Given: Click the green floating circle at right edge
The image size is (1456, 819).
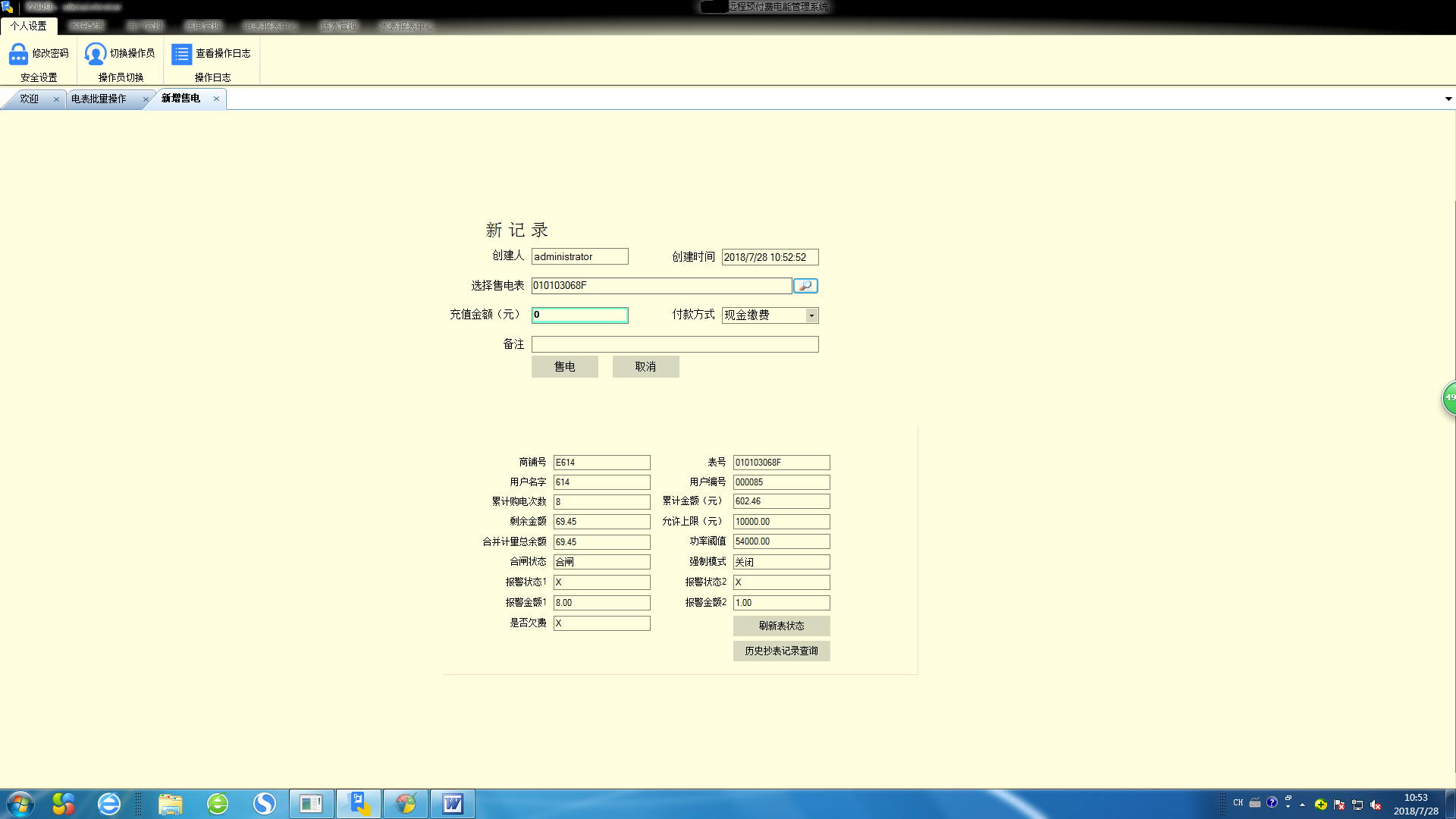Looking at the screenshot, I should [x=1449, y=398].
